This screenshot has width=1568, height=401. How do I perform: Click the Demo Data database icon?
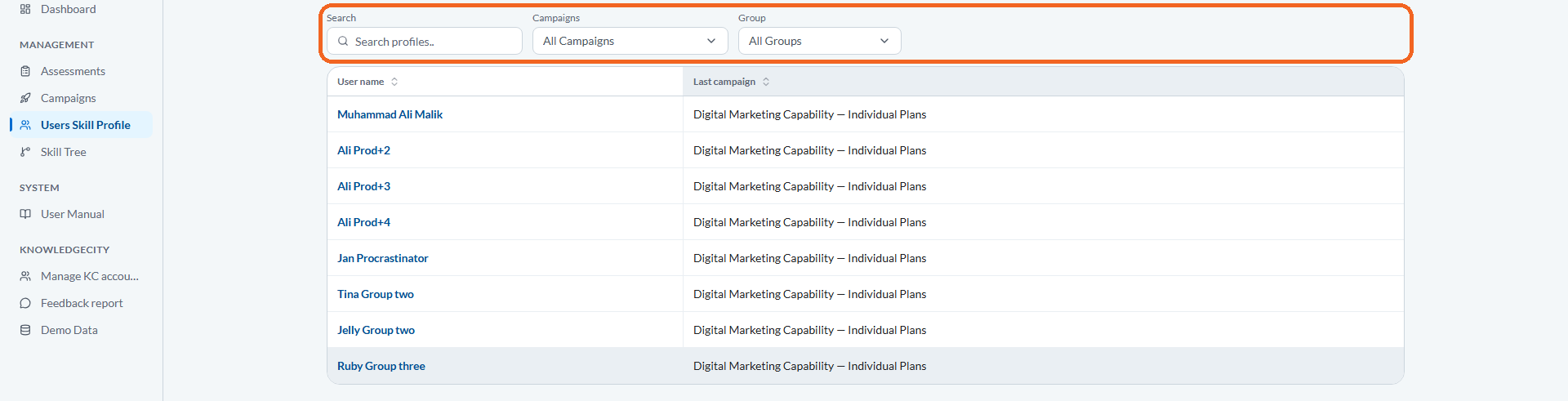click(x=25, y=330)
